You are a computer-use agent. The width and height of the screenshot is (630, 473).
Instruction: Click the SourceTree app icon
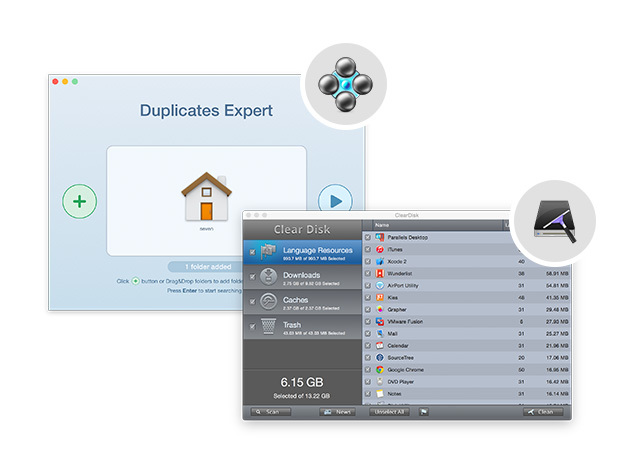coord(380,357)
